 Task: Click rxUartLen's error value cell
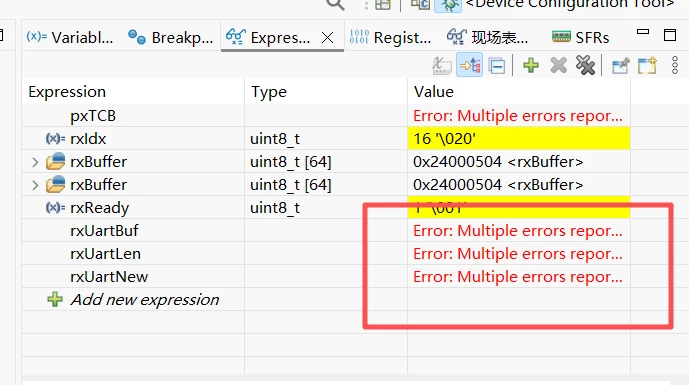(518, 254)
